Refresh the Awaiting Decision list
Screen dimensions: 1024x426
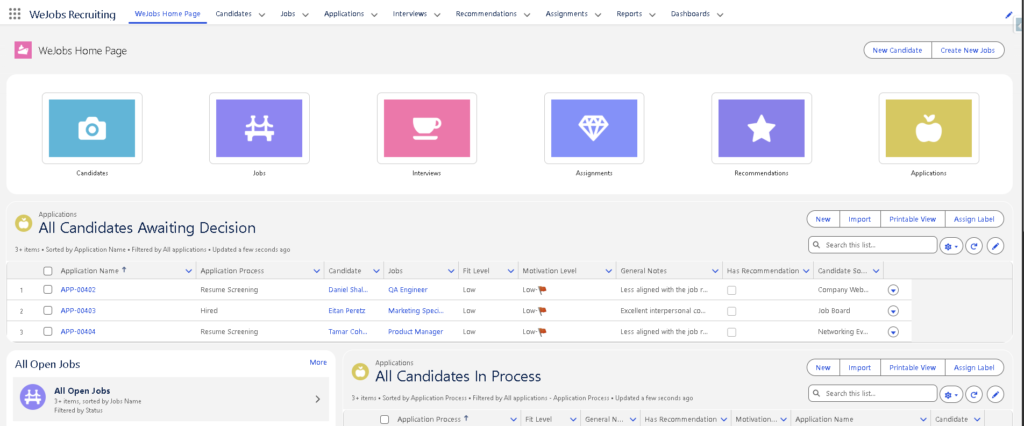click(x=974, y=245)
